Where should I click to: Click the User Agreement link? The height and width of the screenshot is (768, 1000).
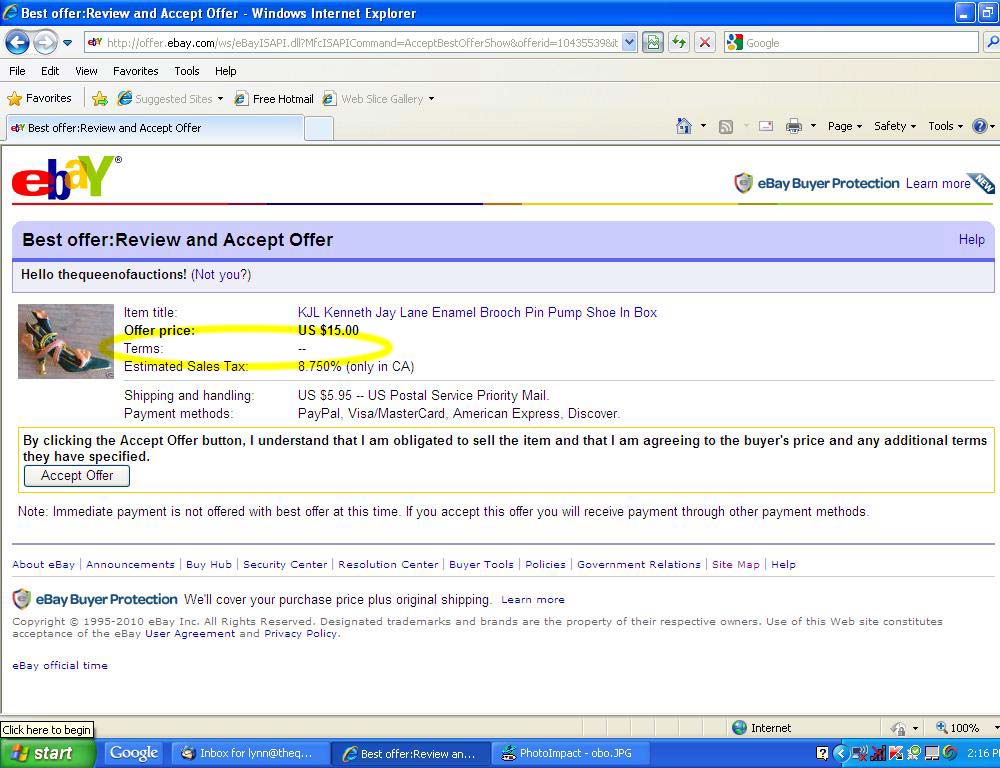click(x=190, y=633)
